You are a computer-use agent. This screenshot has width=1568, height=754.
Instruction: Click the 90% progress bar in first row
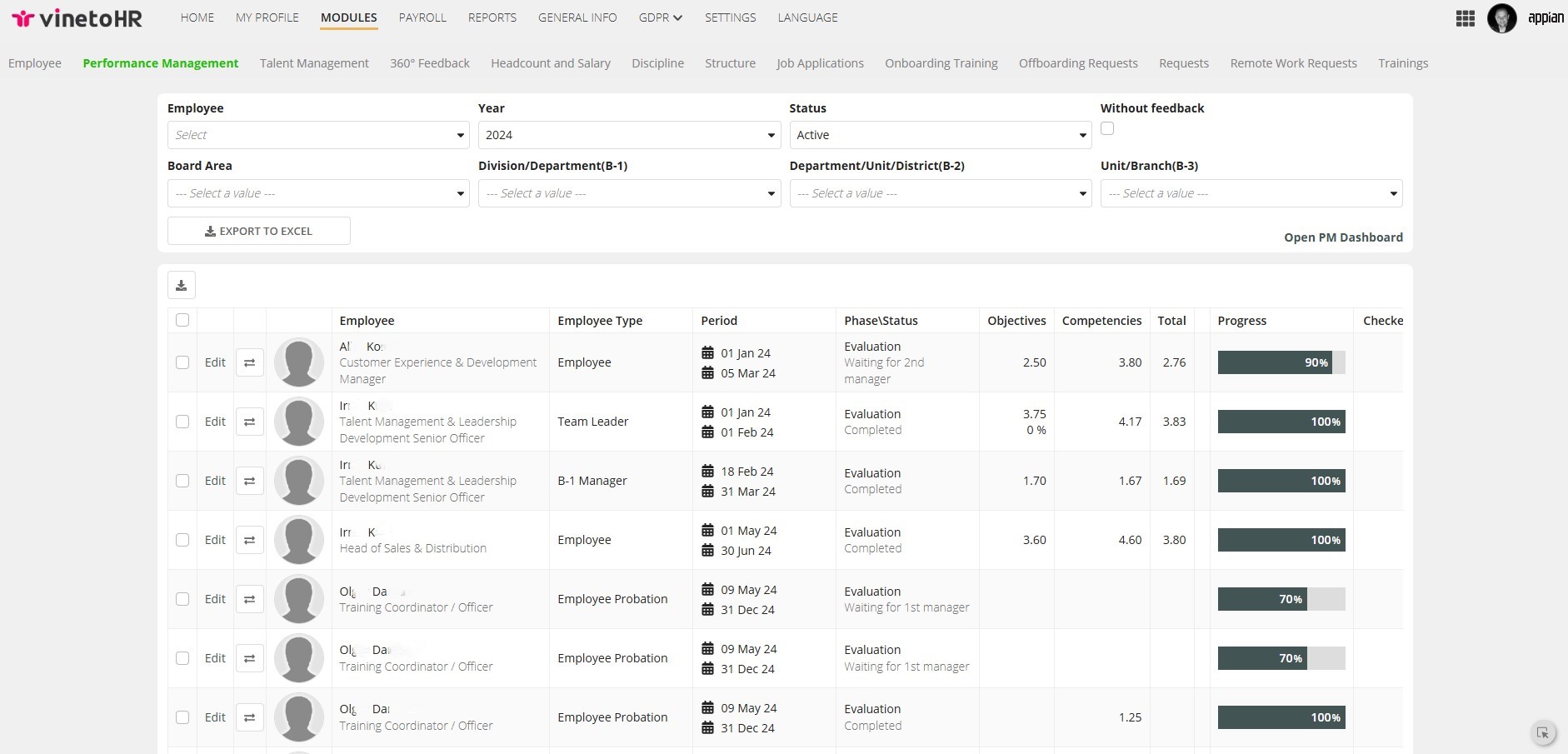pyautogui.click(x=1281, y=362)
